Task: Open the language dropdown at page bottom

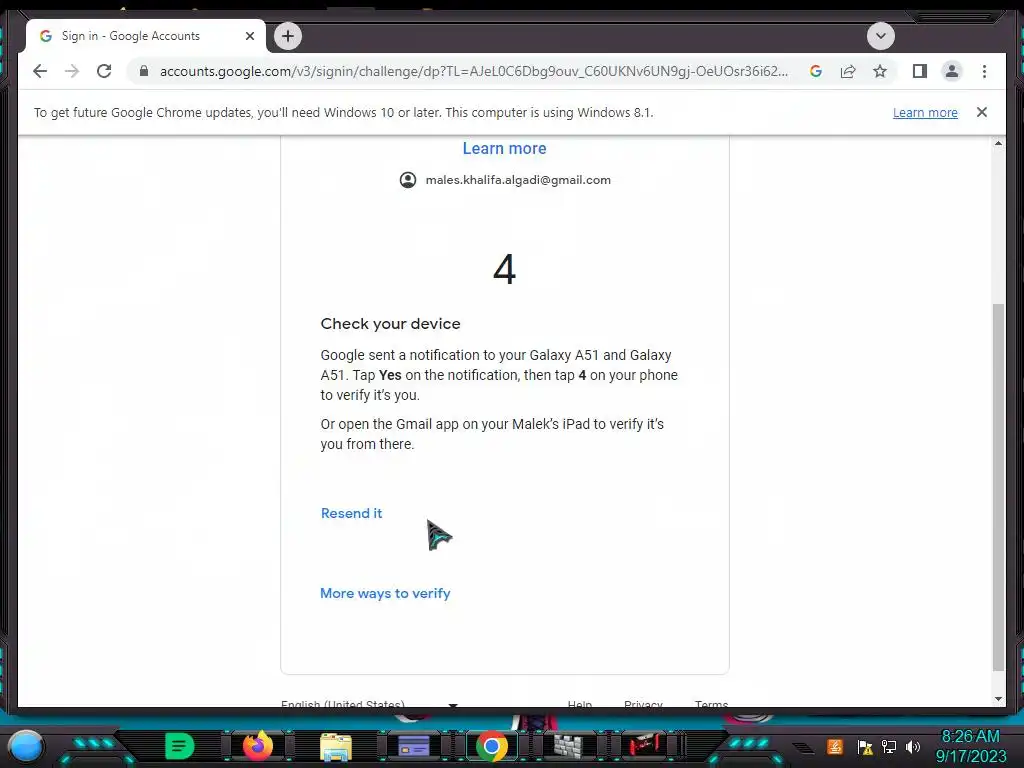Action: pos(370,704)
